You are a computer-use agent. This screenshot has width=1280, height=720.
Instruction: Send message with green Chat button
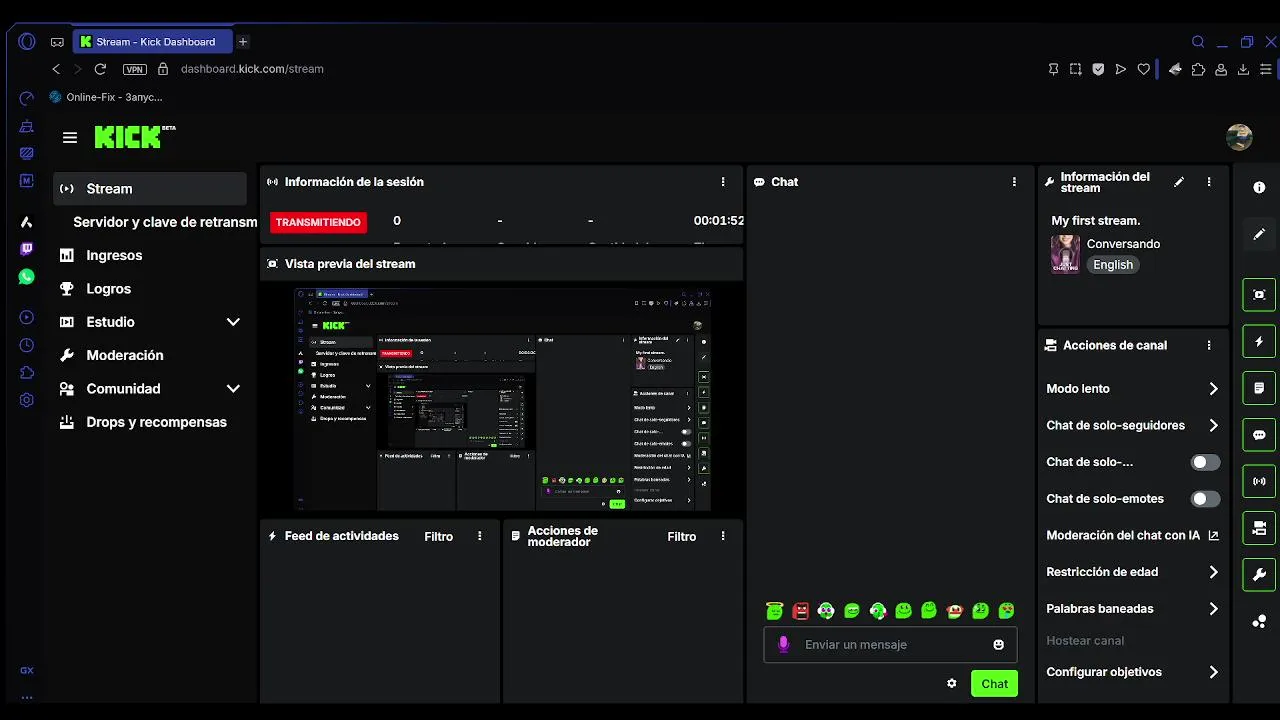click(994, 684)
